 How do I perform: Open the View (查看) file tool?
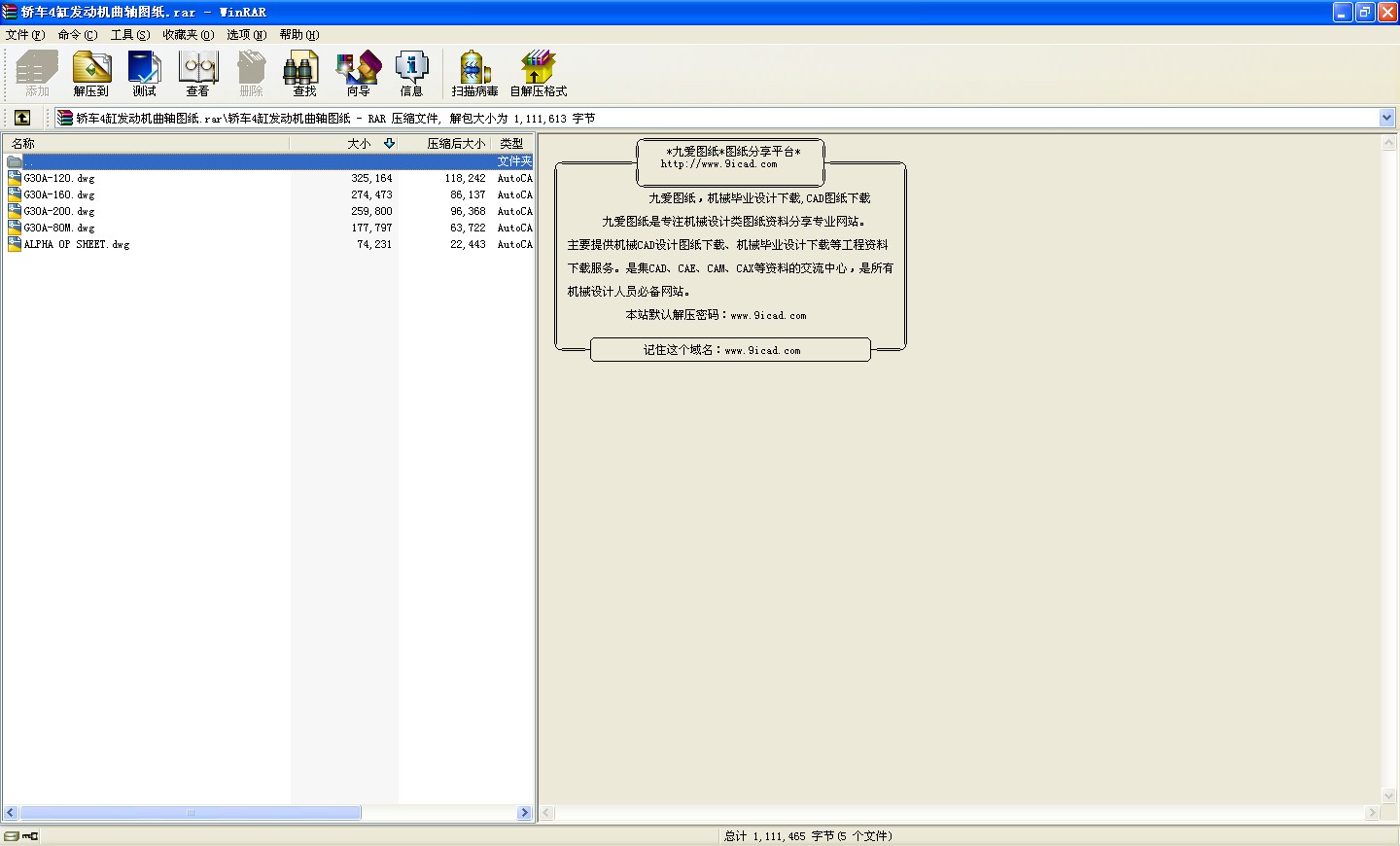197,74
